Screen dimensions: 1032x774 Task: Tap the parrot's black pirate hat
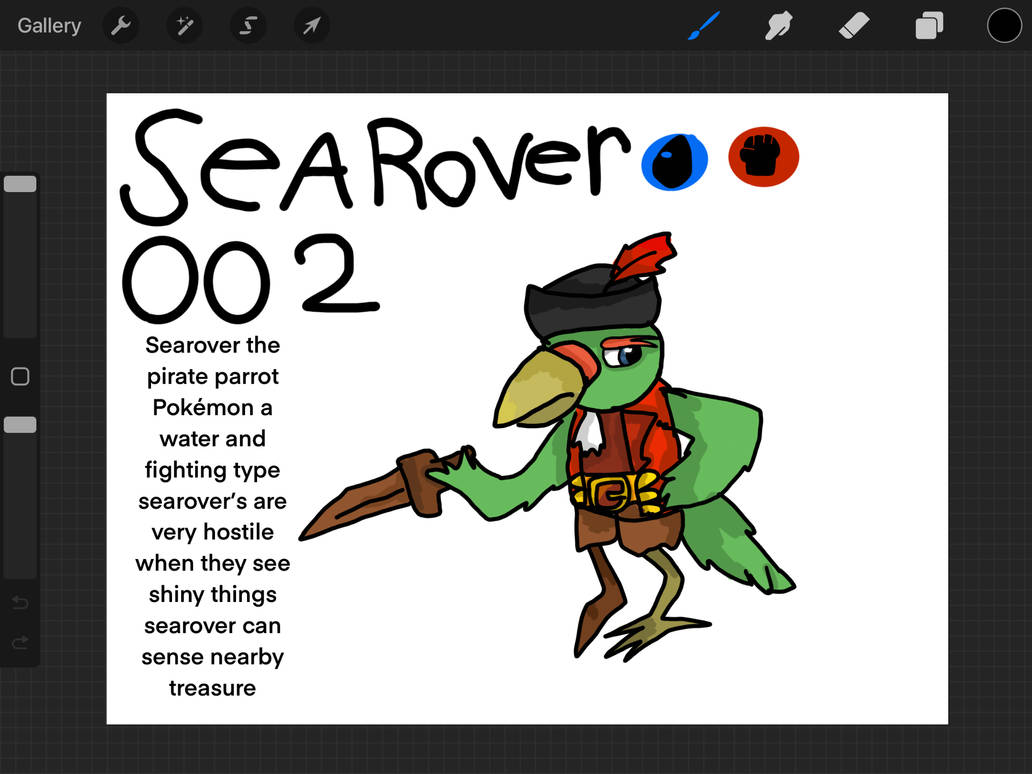(x=592, y=303)
